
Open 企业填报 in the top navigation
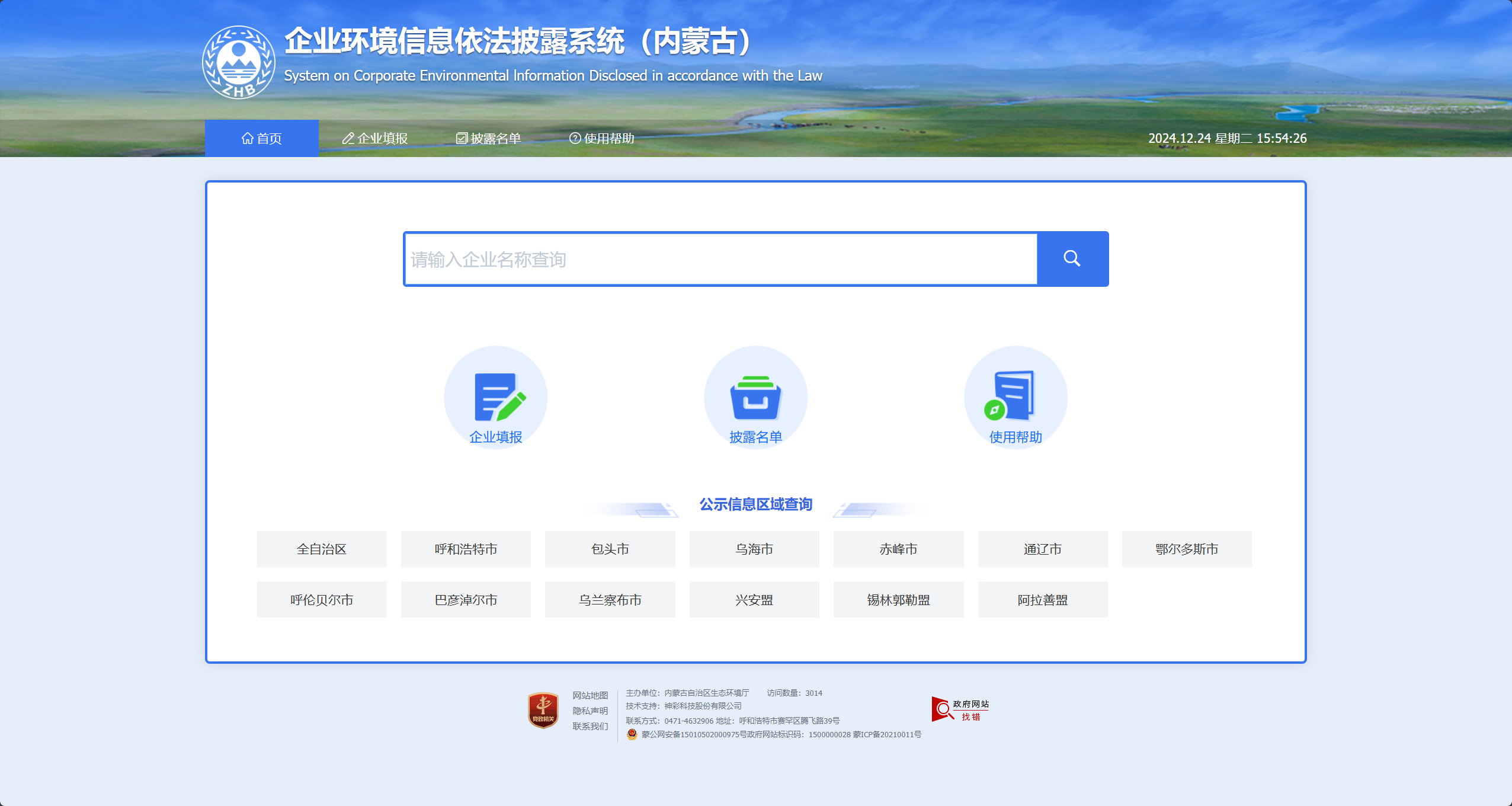[x=375, y=138]
